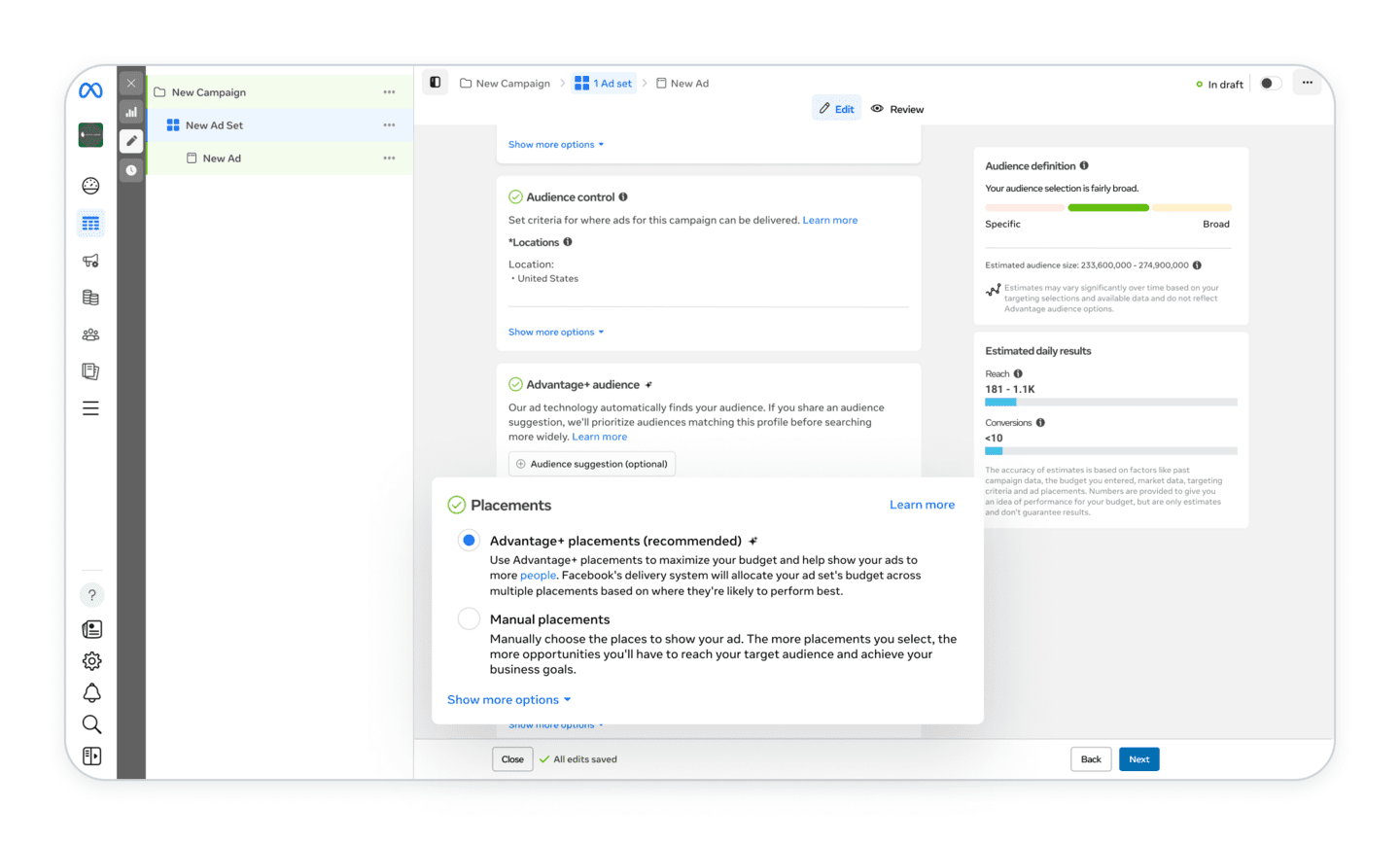Open the settings gear icon
Viewport: 1400px width, 845px height.
click(x=91, y=661)
